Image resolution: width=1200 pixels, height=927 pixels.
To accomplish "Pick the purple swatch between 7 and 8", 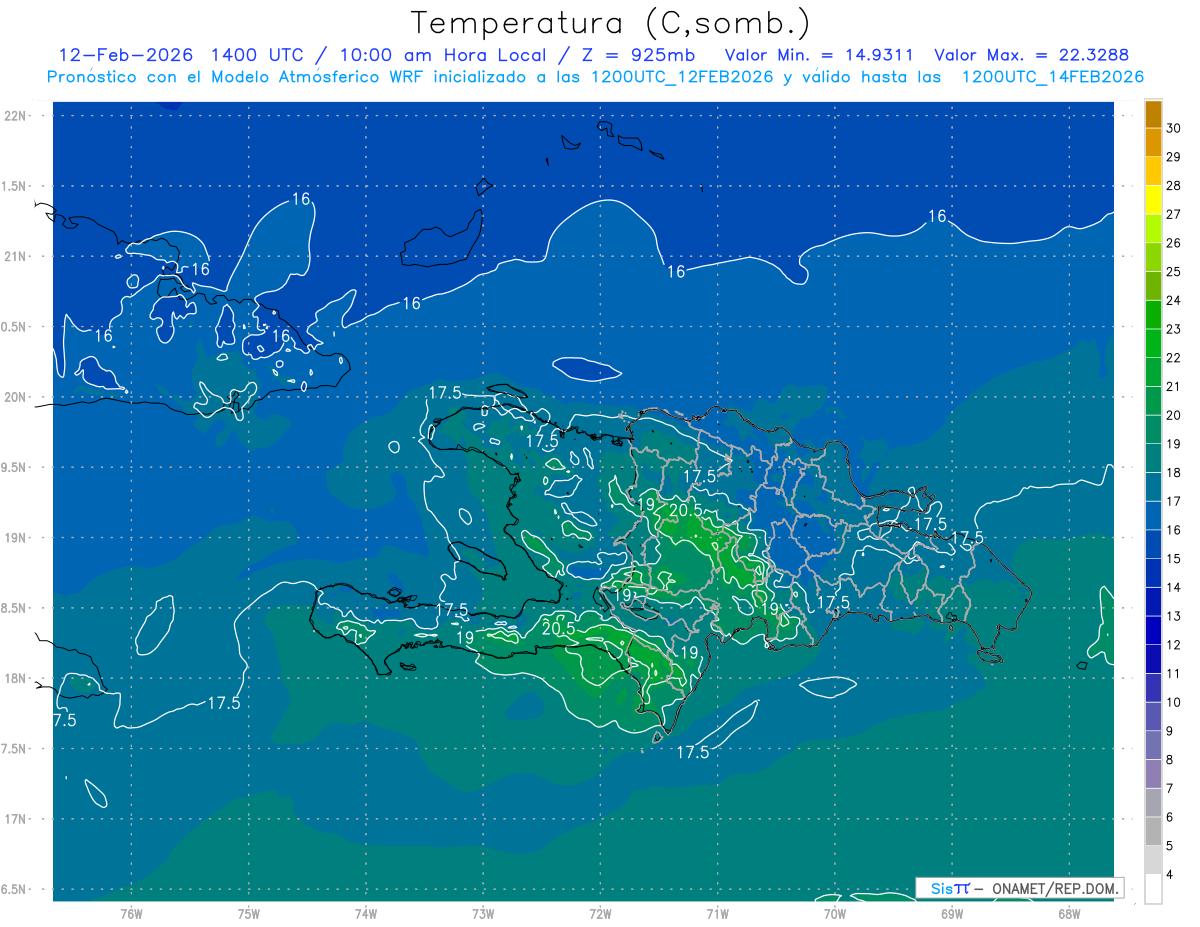I will (1153, 774).
